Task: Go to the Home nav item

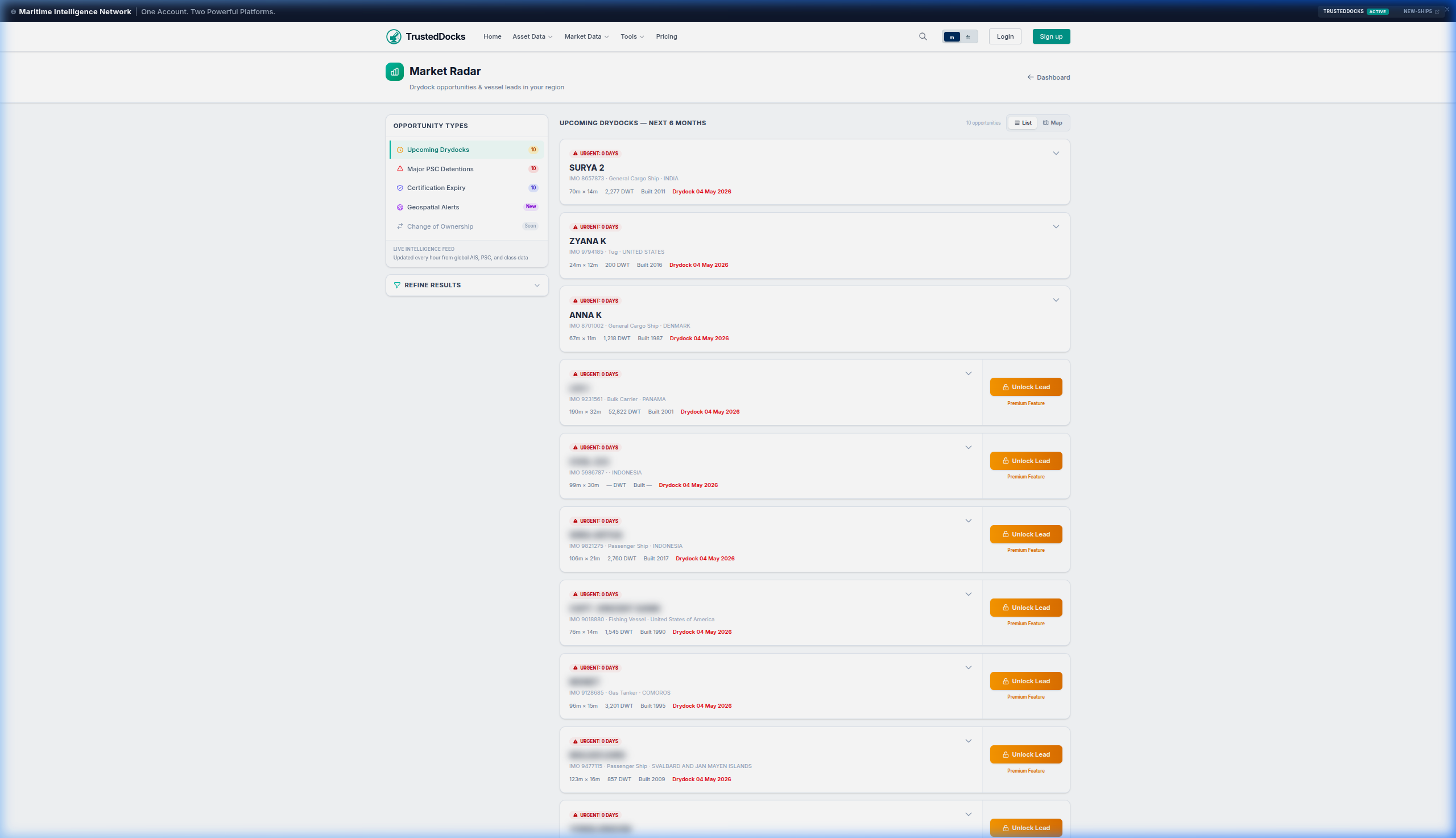Action: pos(492,36)
